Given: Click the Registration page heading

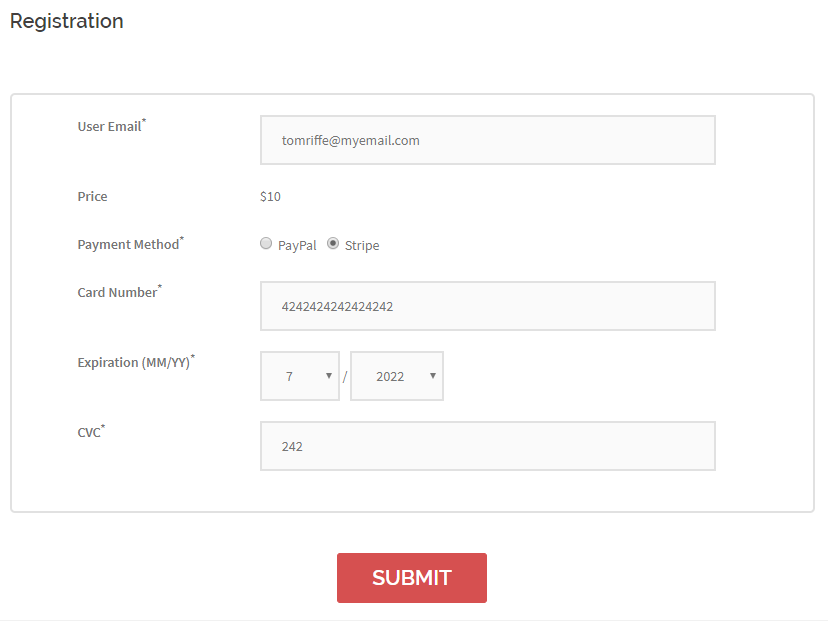Looking at the screenshot, I should point(67,21).
